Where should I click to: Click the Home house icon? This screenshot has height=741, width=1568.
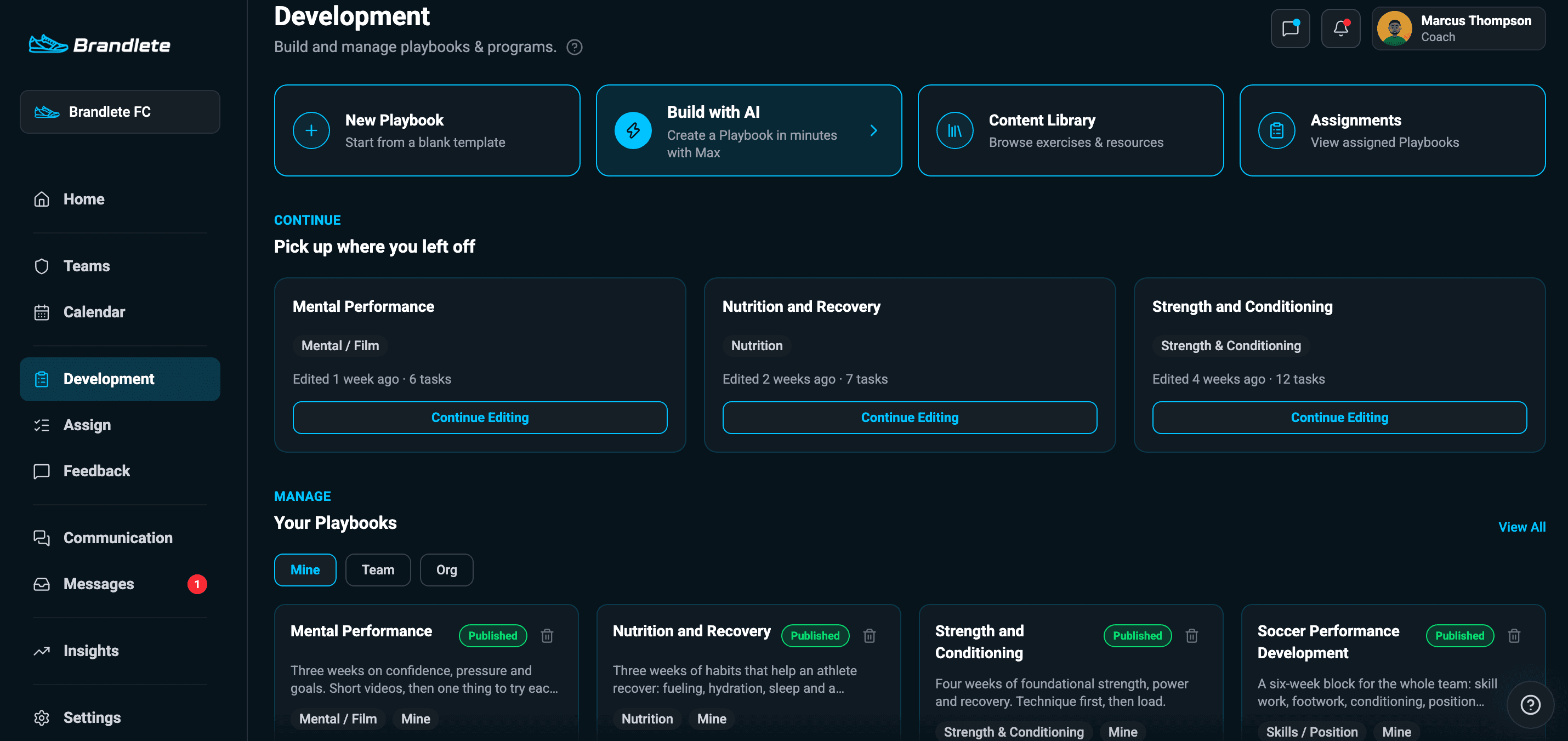[x=41, y=199]
